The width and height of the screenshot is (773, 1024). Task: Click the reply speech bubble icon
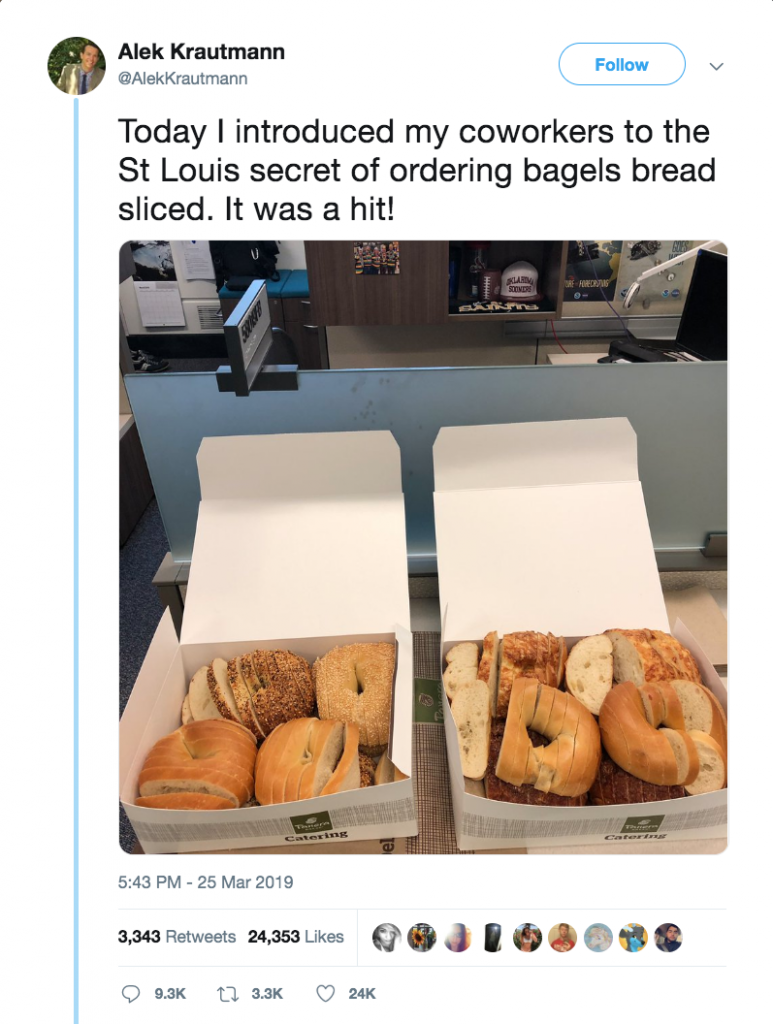point(131,993)
